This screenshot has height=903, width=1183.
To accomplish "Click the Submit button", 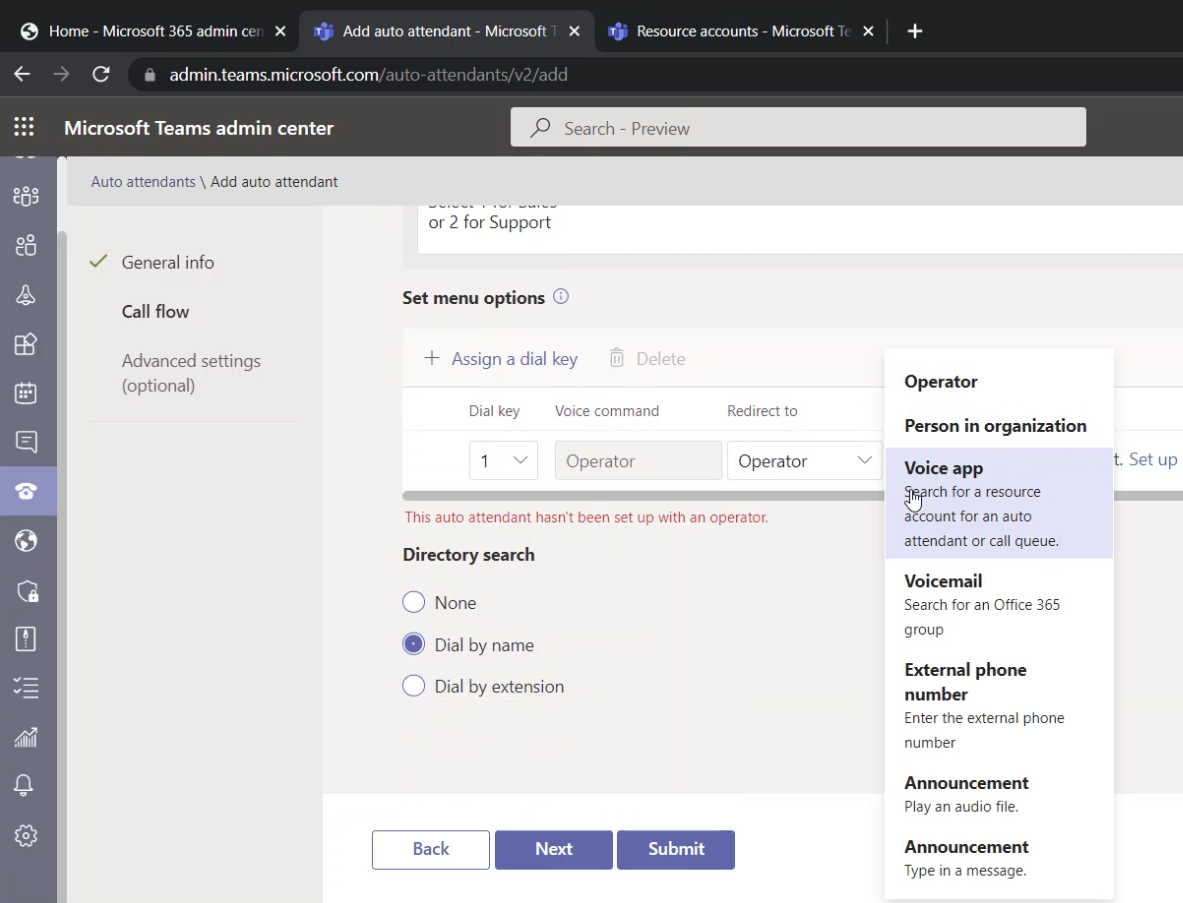I will point(676,849).
